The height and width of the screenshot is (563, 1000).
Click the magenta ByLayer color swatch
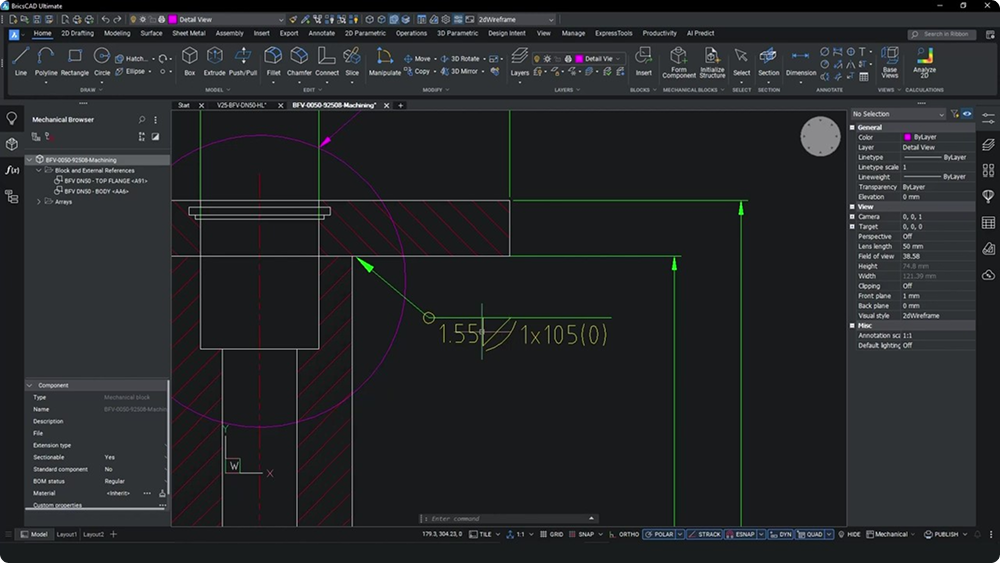click(907, 137)
